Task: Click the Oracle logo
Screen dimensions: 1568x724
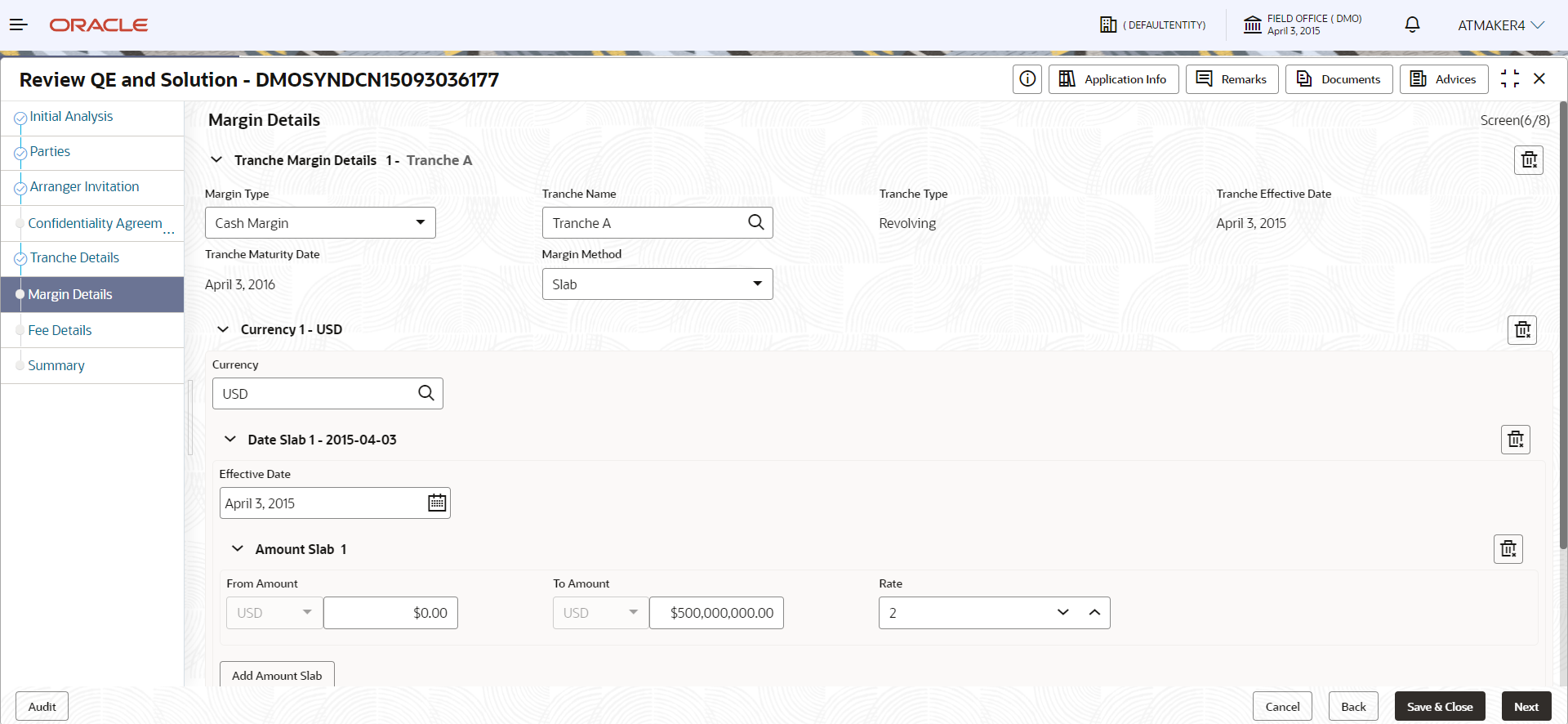Action: pyautogui.click(x=99, y=25)
